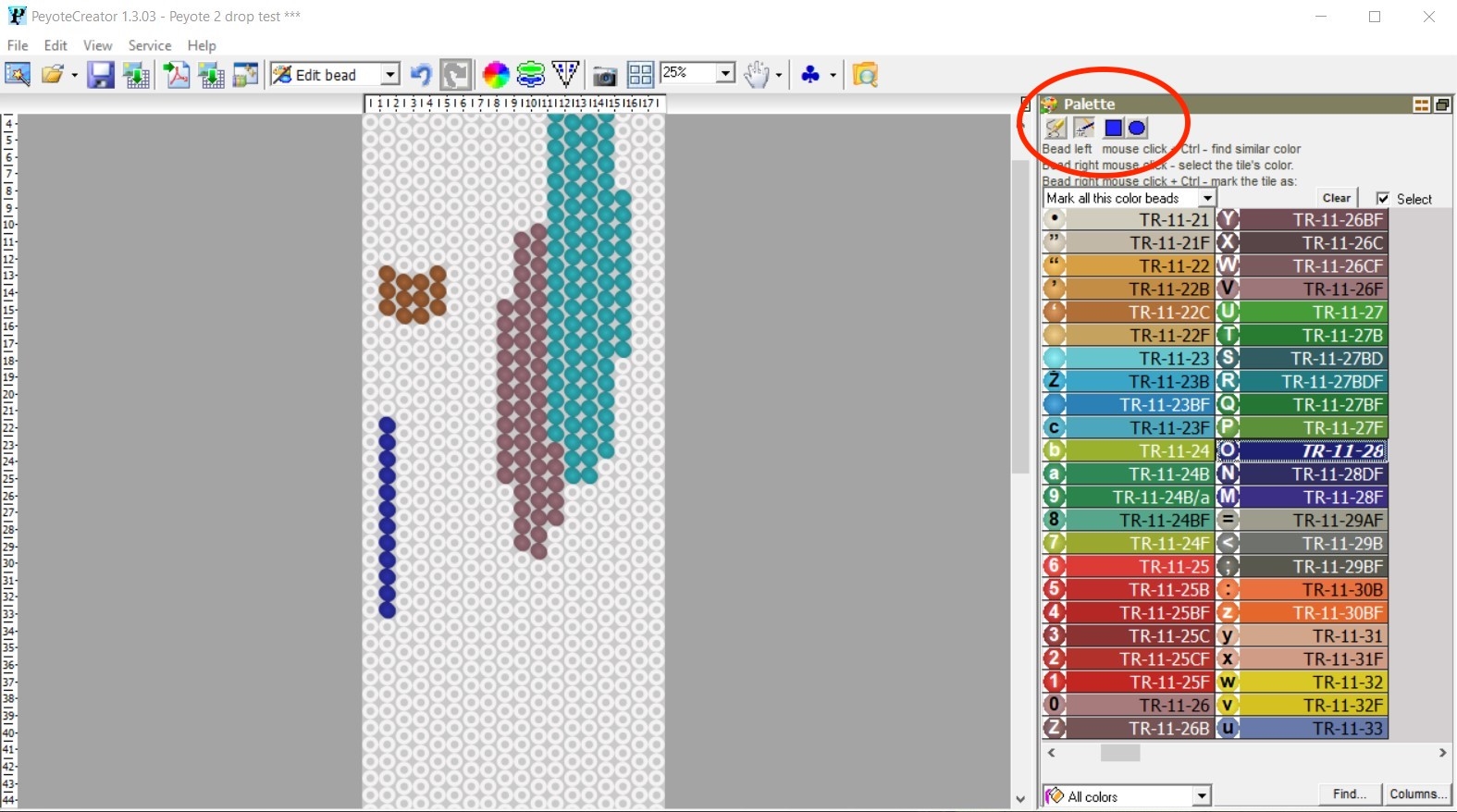Select the blue circle bead shape
The image size is (1457, 812).
tap(1137, 129)
